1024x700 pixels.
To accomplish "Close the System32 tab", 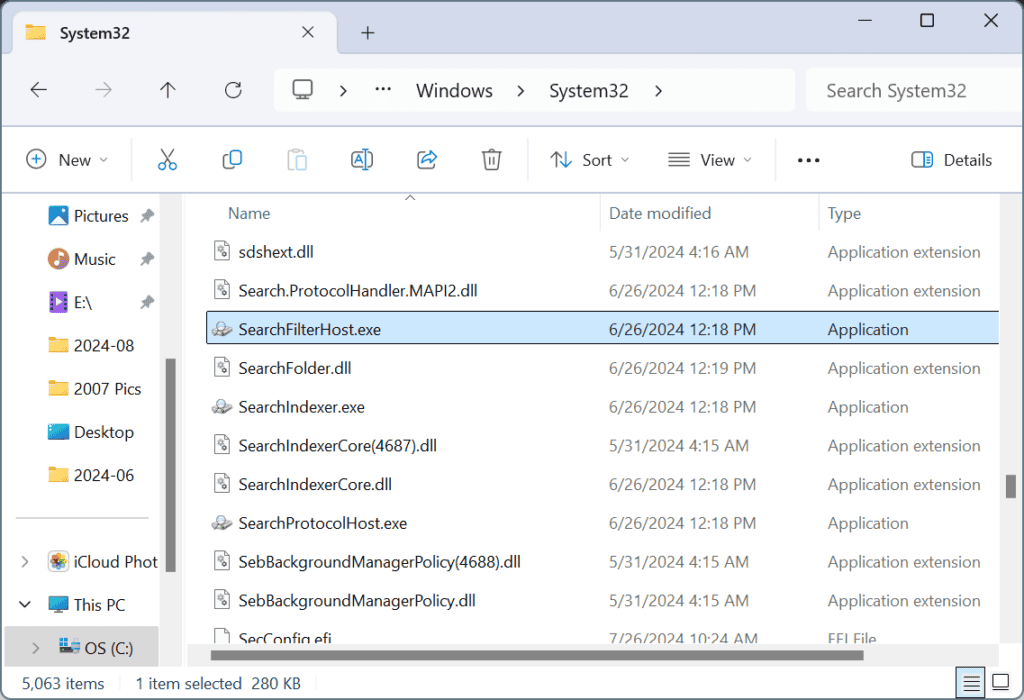I will (308, 33).
